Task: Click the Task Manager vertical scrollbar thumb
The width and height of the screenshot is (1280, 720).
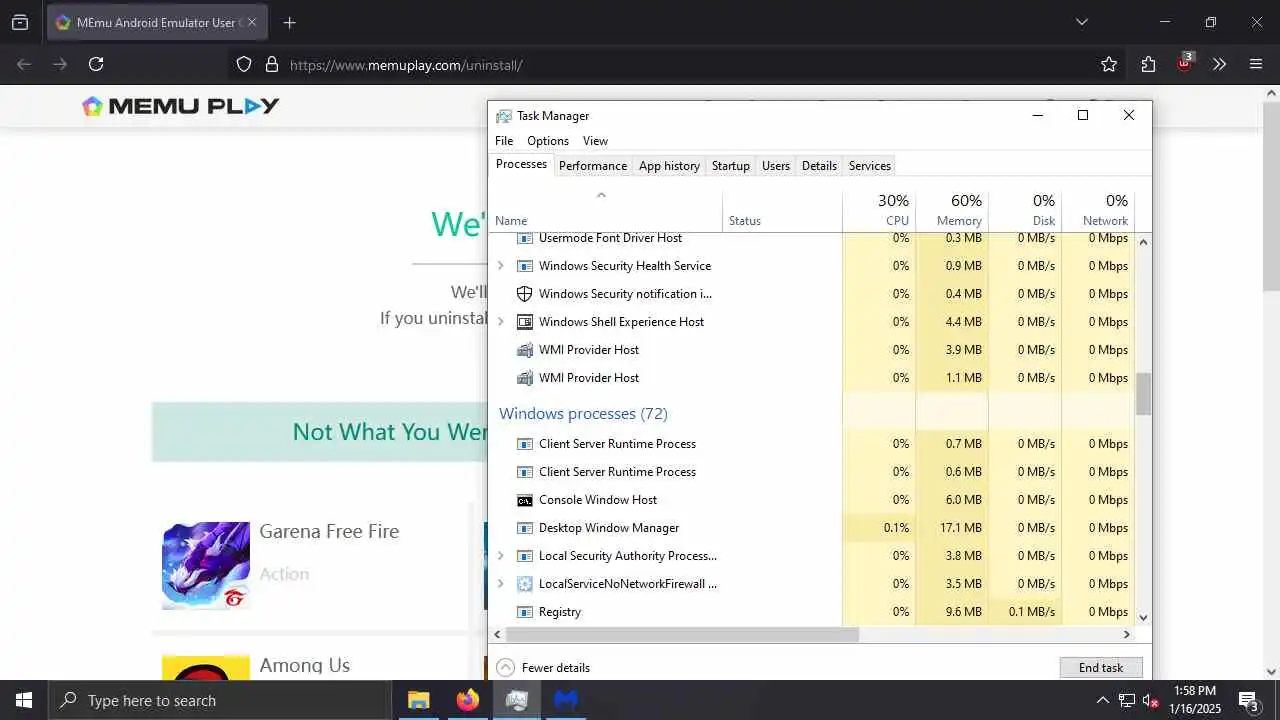Action: click(1143, 394)
